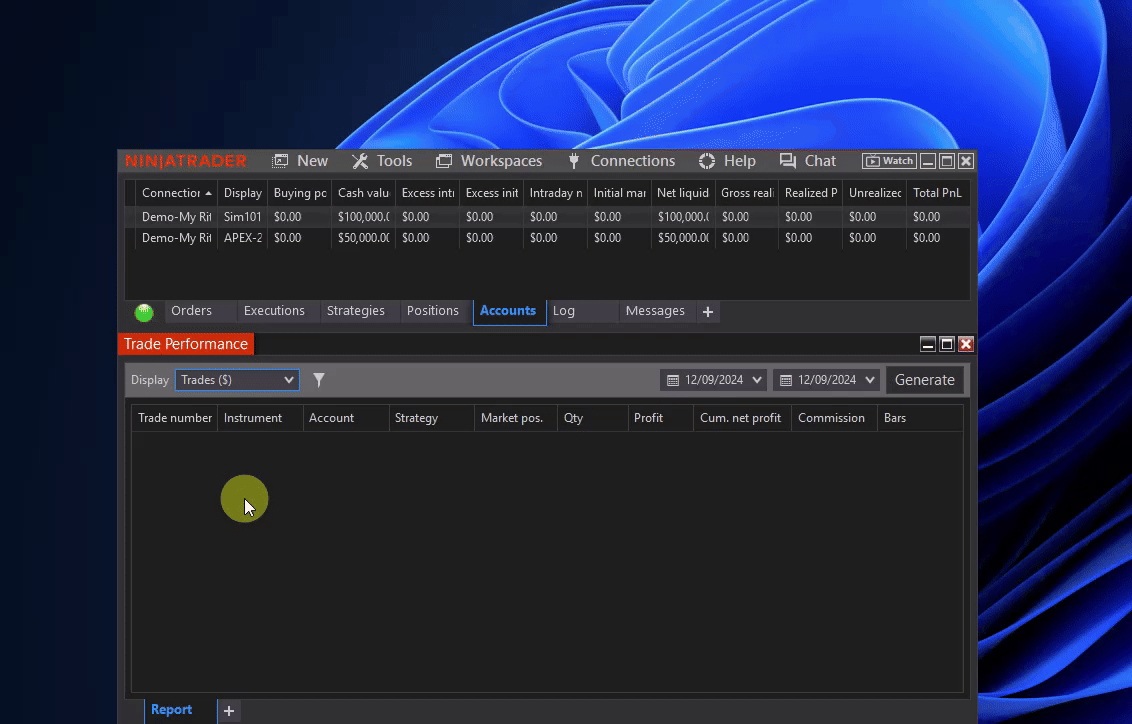Click the Generate button
Image resolution: width=1132 pixels, height=724 pixels.
924,380
